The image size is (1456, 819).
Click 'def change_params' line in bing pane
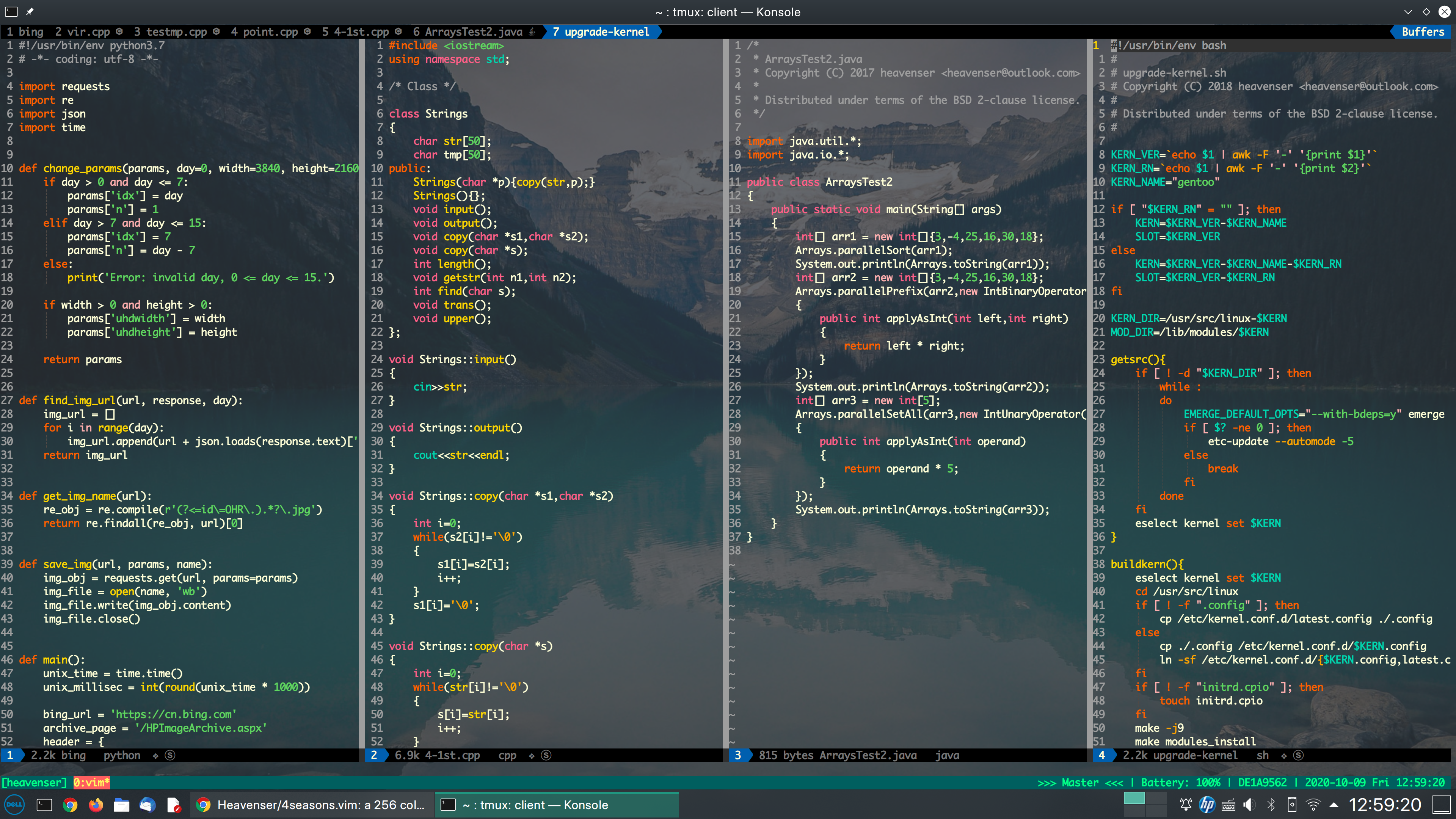click(x=189, y=168)
